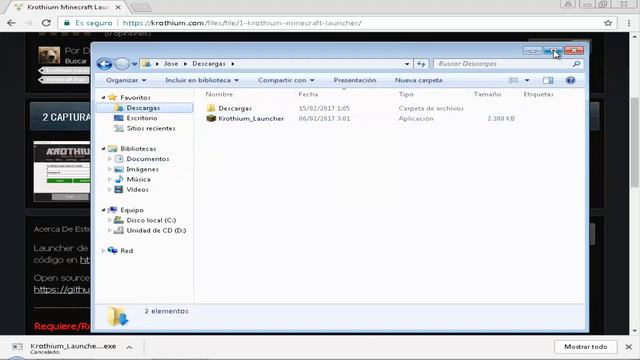Go back in Chrome browser
Screen dimensions: 640x360
tap(11, 23)
